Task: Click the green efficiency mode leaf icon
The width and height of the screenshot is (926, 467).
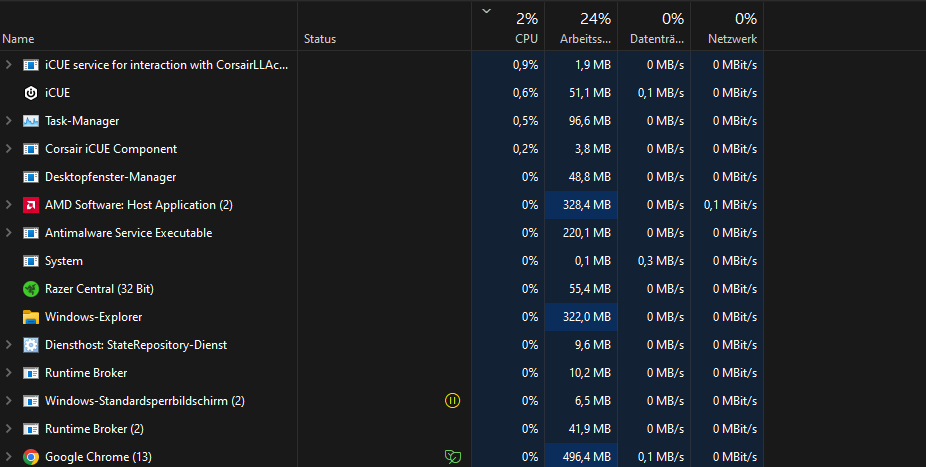Action: (x=452, y=457)
